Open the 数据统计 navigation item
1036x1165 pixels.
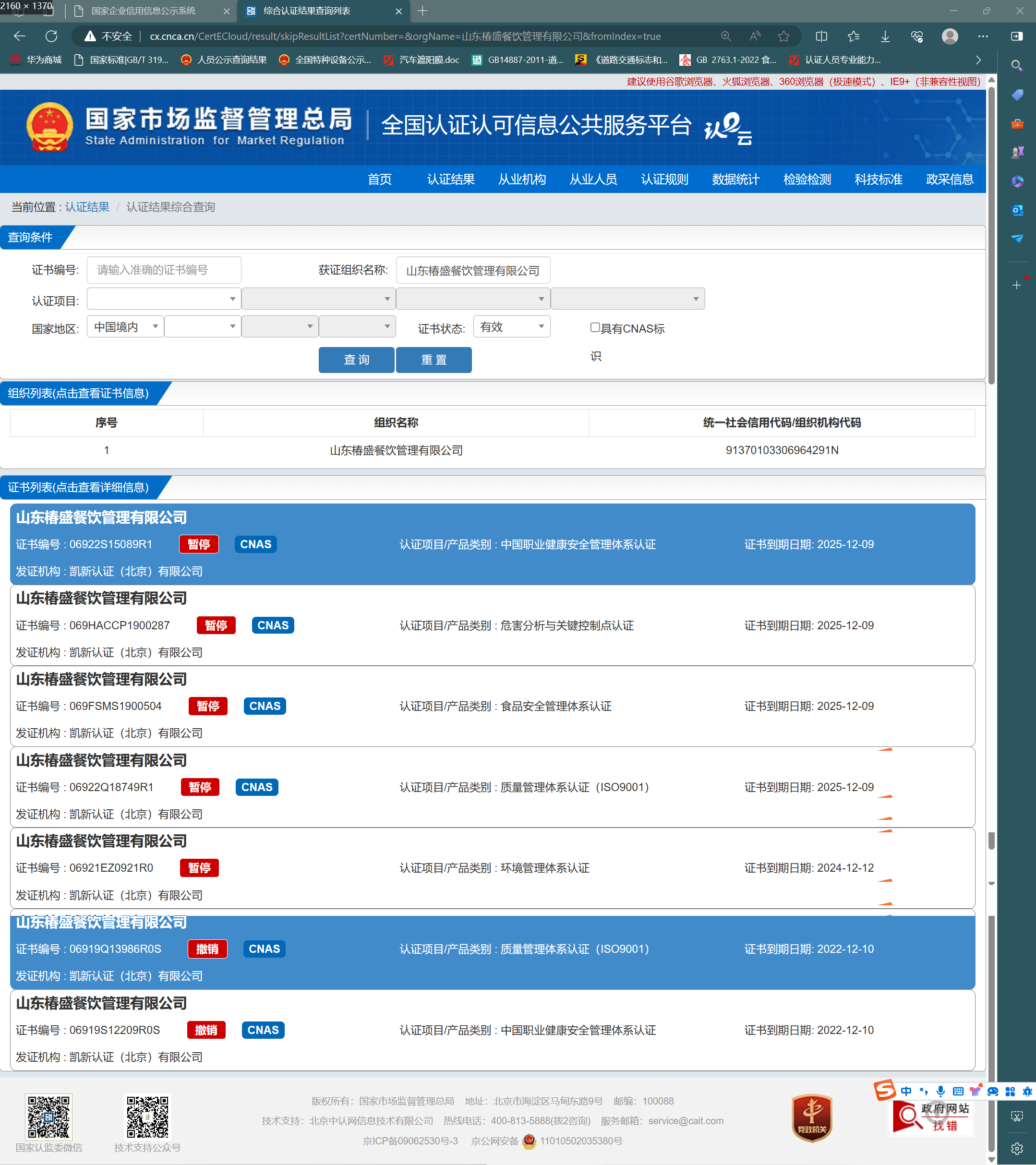pos(736,180)
